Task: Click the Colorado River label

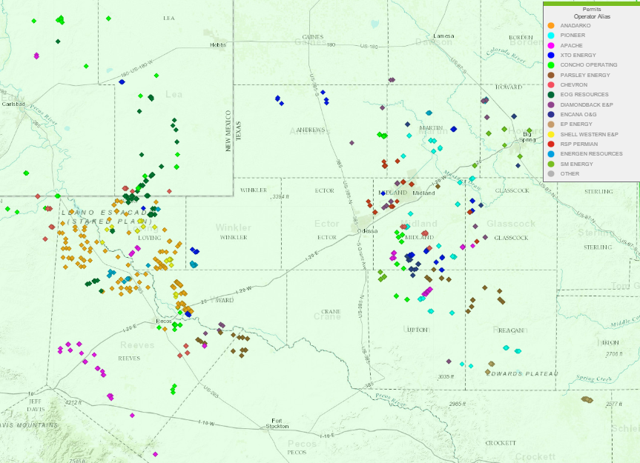Action: 506,56
